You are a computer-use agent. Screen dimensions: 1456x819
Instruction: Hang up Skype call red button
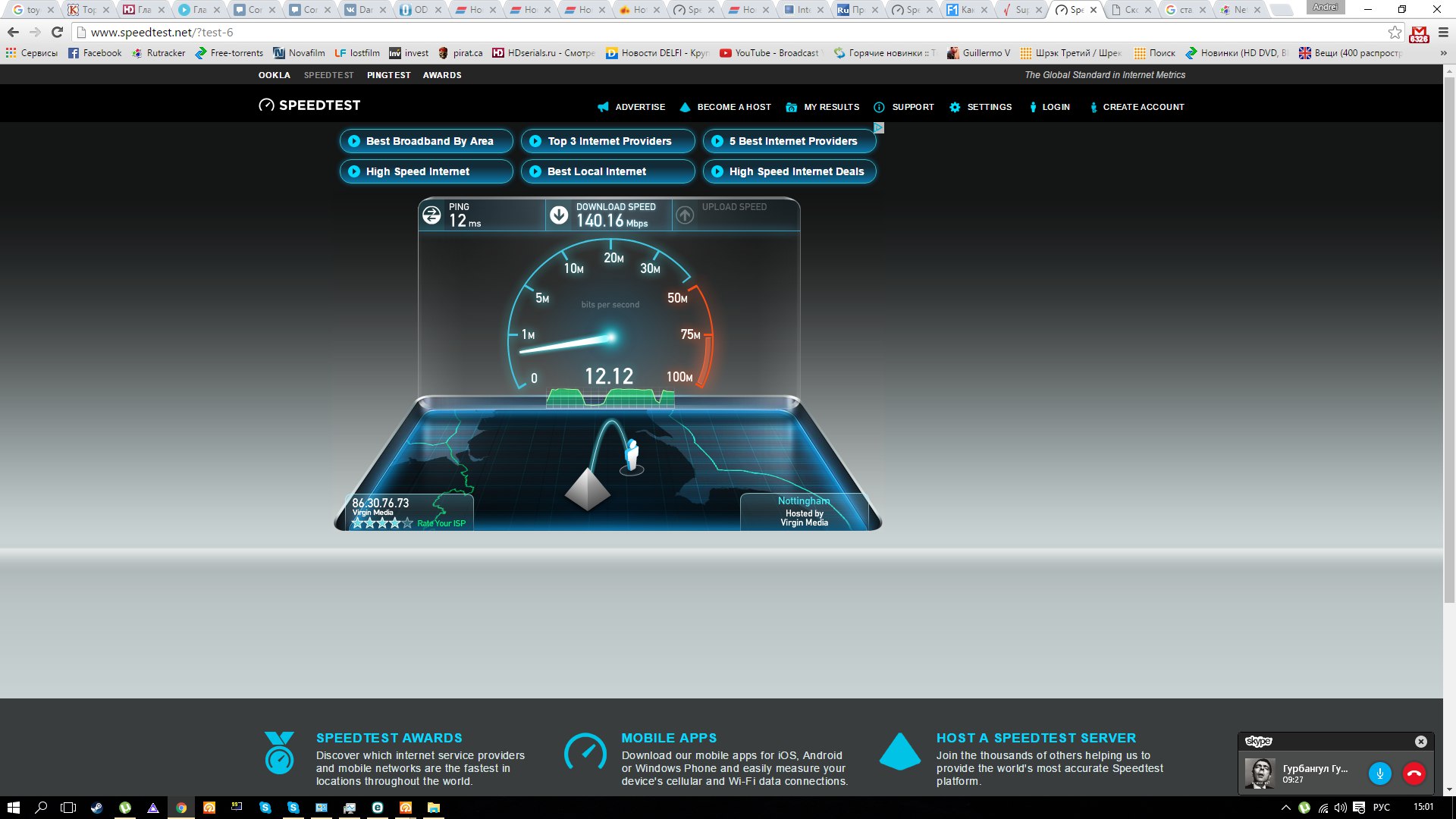[x=1414, y=773]
